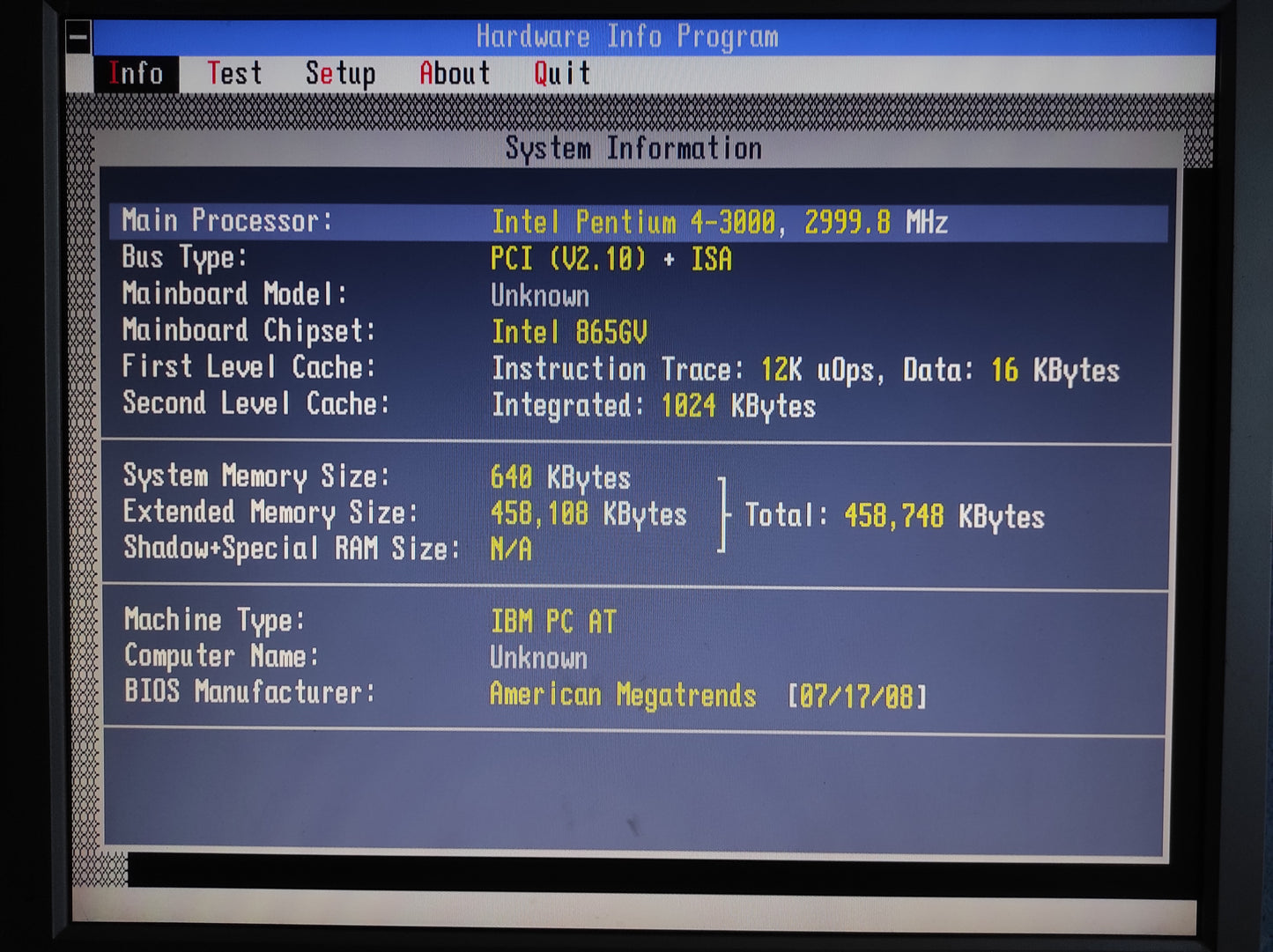Image resolution: width=1273 pixels, height=952 pixels.
Task: Select the highlighted Main Processor row
Action: [x=638, y=222]
